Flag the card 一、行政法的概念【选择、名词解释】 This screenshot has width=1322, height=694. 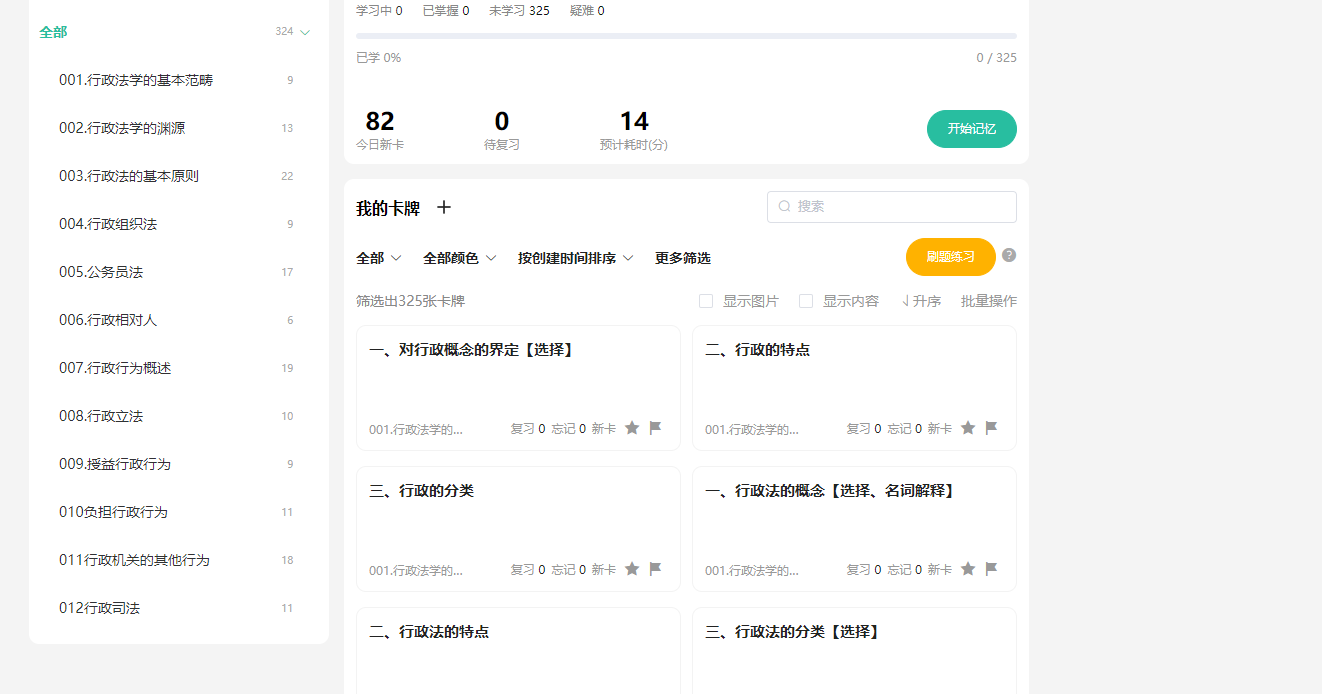point(991,569)
